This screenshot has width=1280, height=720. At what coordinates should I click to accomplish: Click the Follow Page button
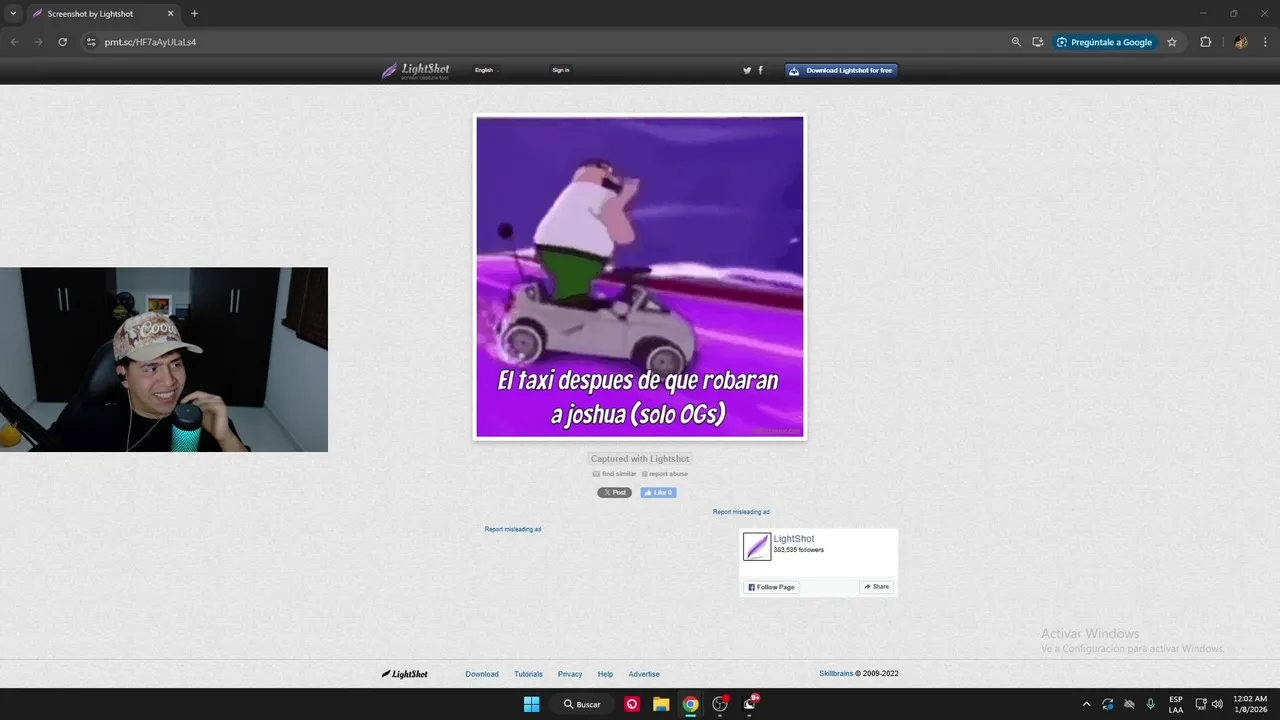(x=771, y=587)
